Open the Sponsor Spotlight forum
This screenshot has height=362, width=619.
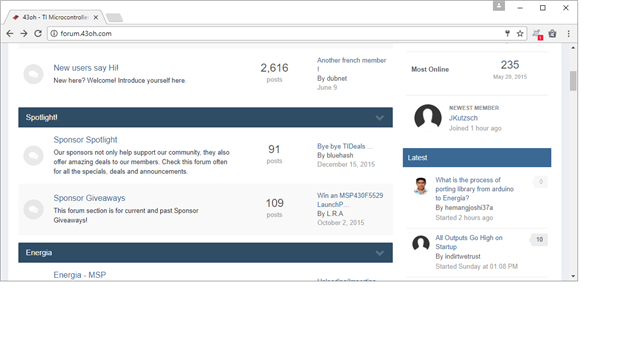click(85, 140)
